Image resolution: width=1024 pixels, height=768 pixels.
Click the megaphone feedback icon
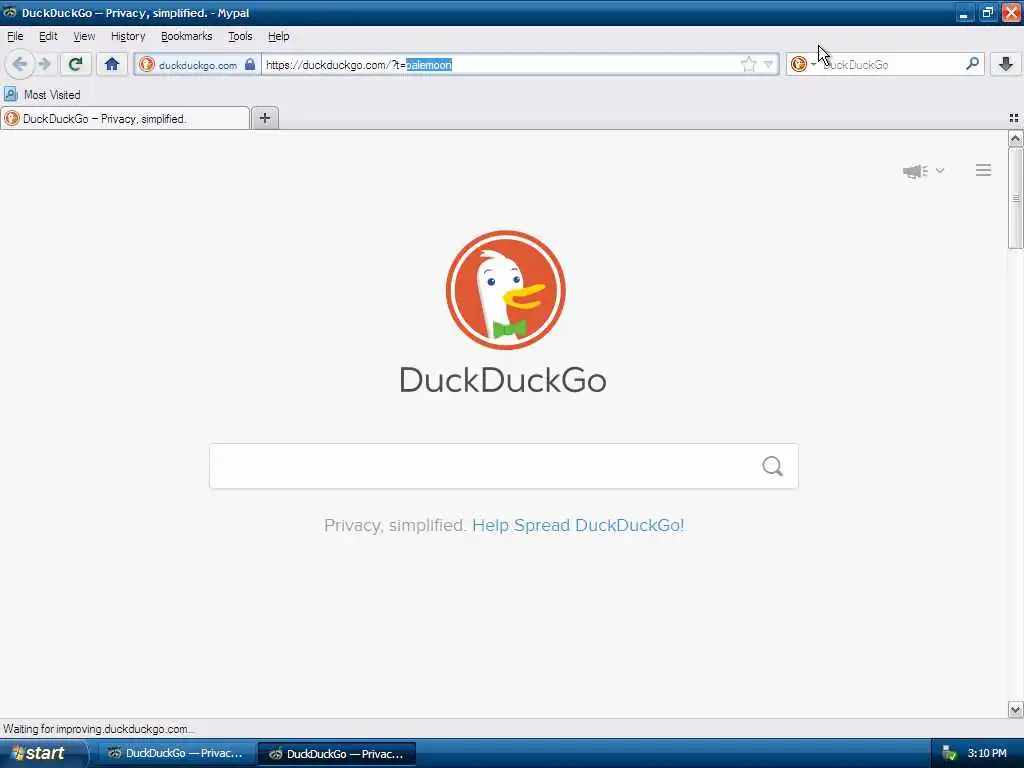915,171
